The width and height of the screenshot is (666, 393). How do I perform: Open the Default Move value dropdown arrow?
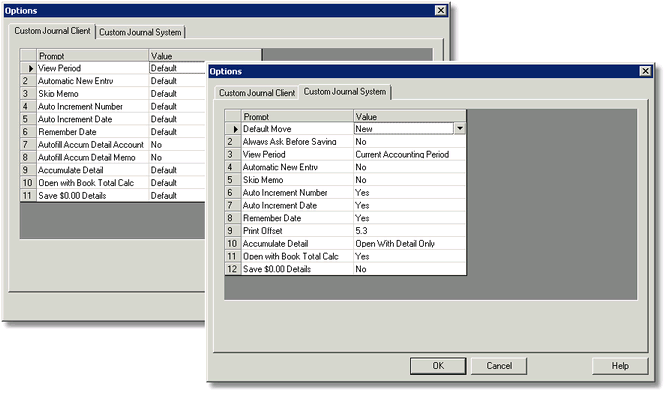460,128
